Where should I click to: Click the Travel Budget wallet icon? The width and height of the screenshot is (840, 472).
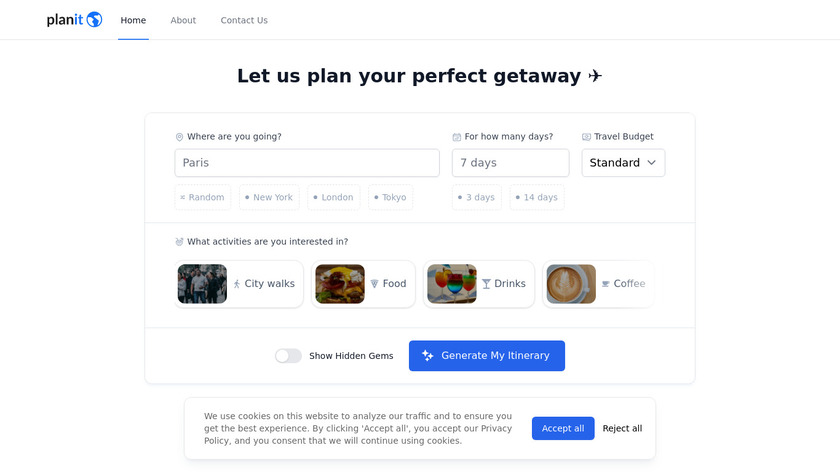click(587, 137)
